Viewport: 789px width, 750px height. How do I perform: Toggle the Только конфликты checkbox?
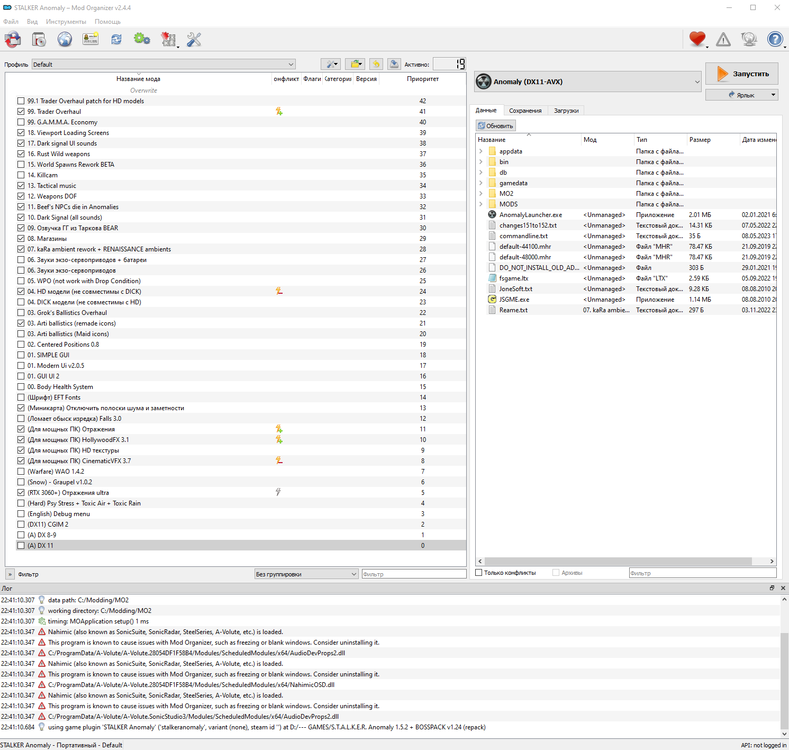tap(479, 573)
